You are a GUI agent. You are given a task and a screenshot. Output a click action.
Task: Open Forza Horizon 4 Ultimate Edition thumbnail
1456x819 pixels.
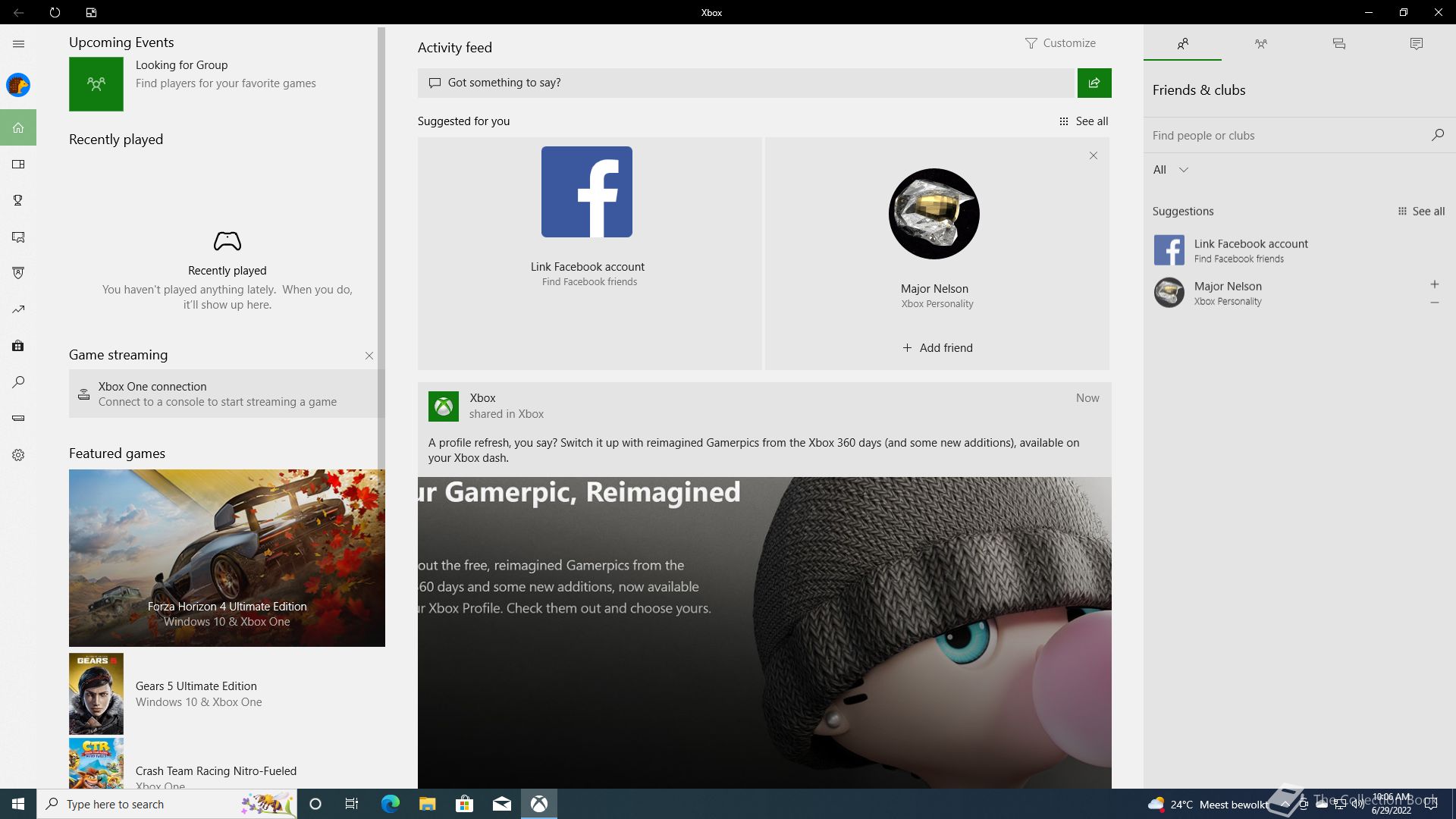click(x=227, y=558)
